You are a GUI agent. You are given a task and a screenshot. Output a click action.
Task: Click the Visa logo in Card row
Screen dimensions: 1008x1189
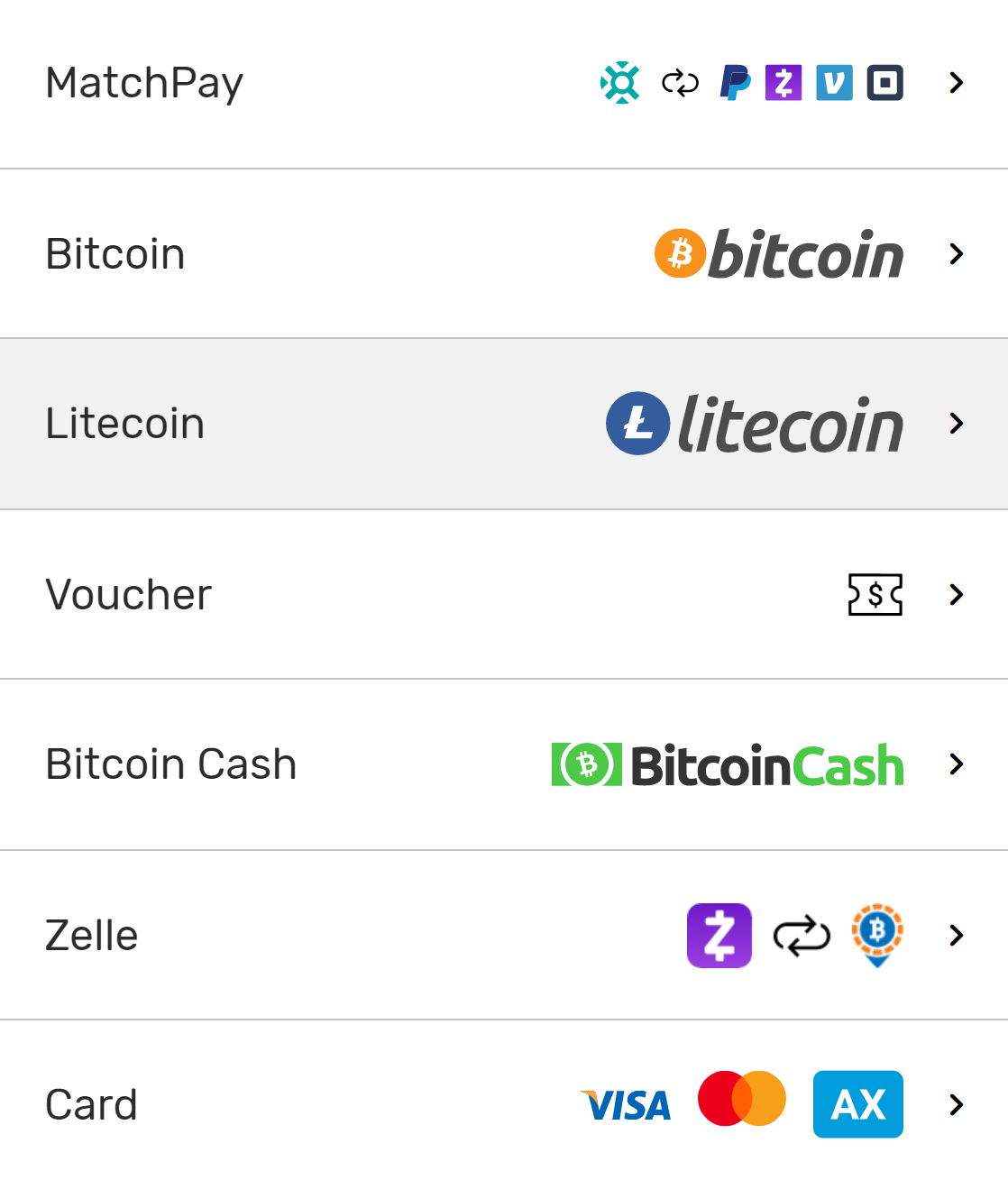[x=628, y=1105]
